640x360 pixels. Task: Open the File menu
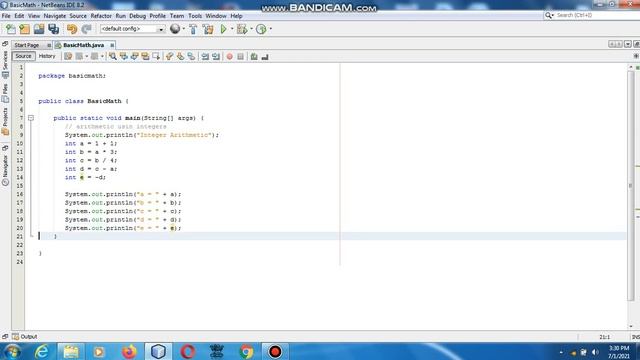pos(6,16)
